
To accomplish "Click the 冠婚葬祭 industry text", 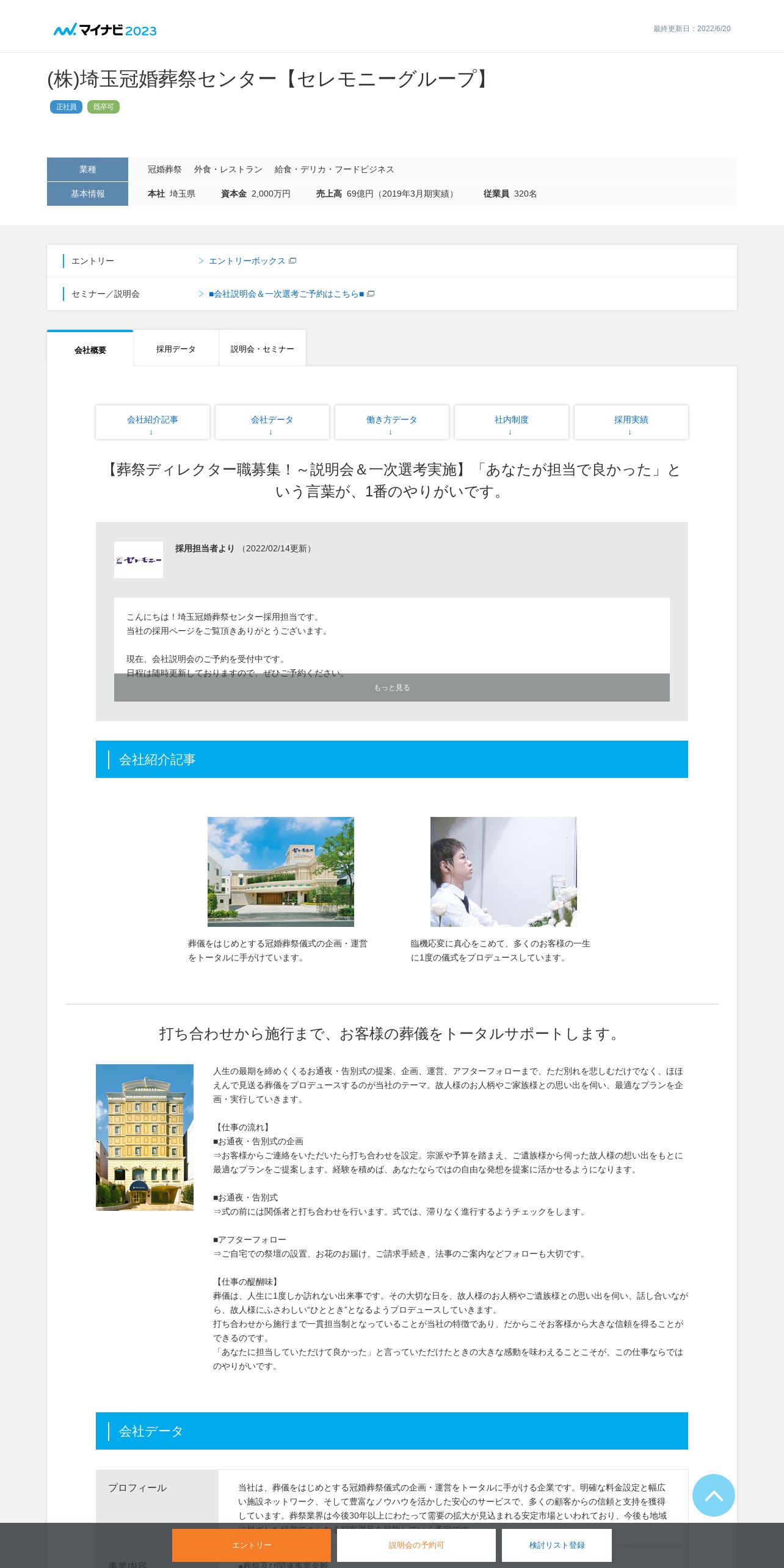I will [165, 169].
